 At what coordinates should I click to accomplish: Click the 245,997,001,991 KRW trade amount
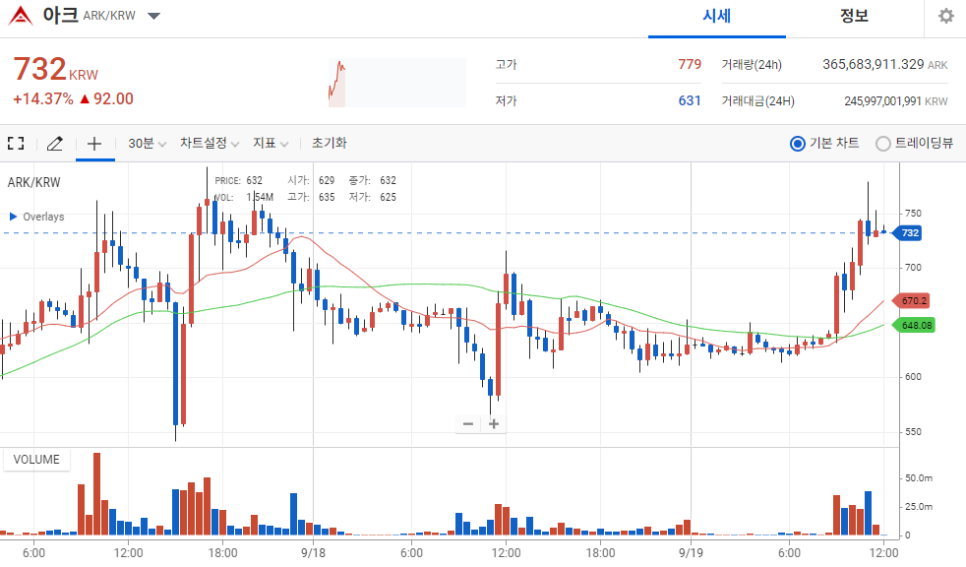coord(895,101)
